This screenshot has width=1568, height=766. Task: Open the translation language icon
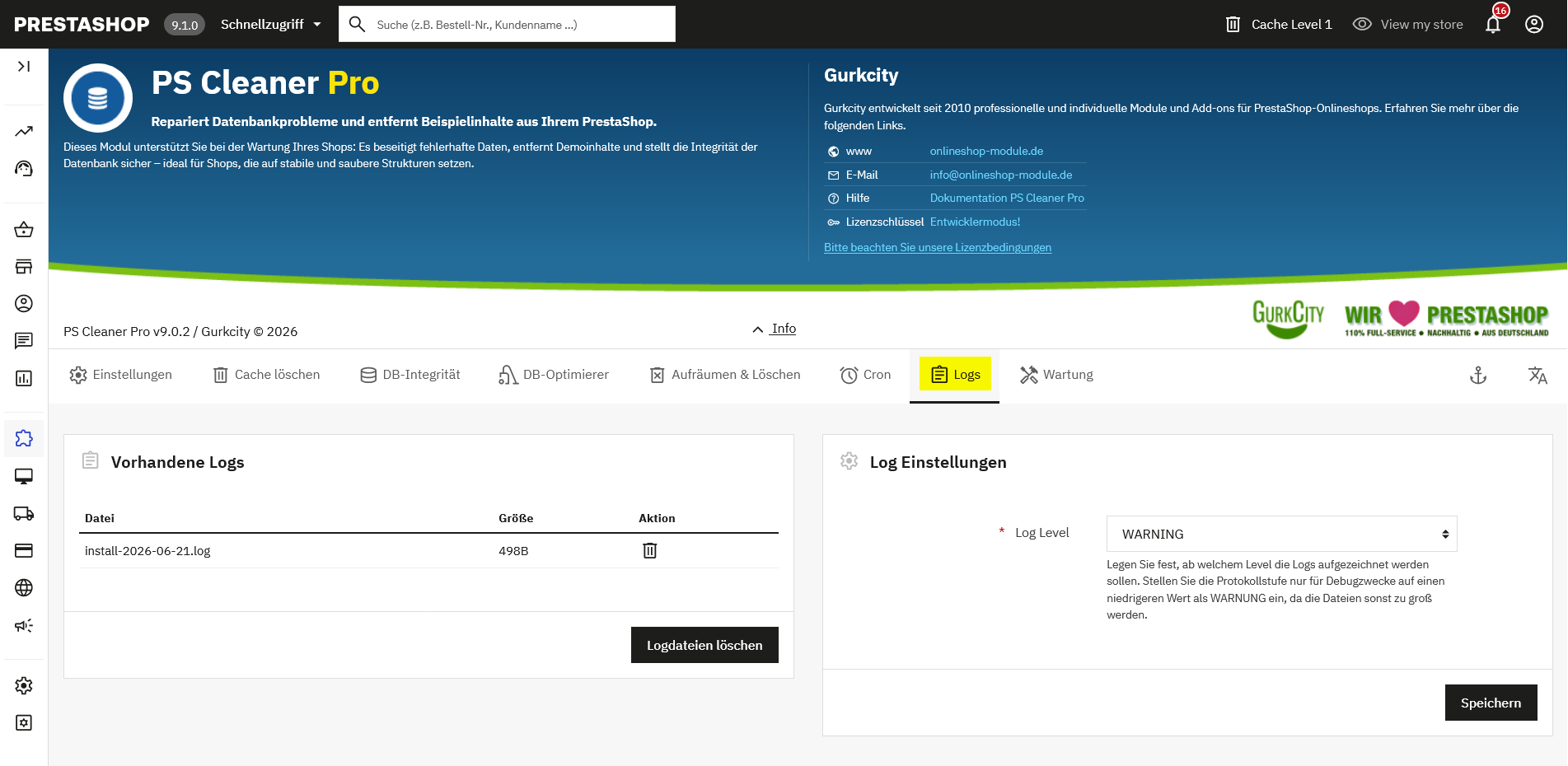coord(1538,376)
